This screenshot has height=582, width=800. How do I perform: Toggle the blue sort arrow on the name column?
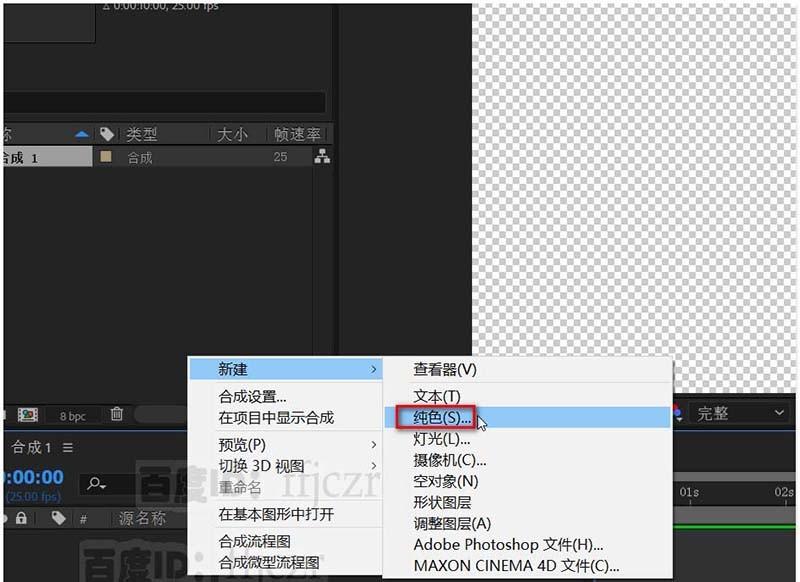[80, 132]
